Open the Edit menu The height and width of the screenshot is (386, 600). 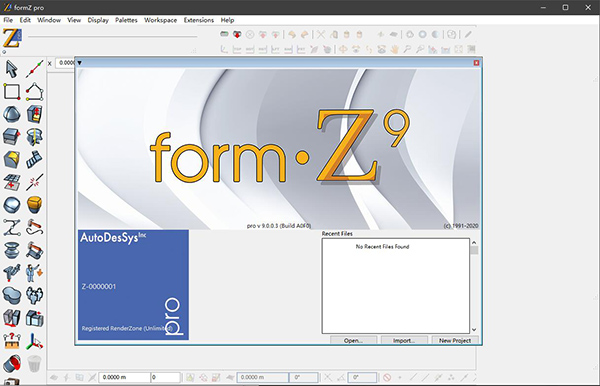(25, 20)
